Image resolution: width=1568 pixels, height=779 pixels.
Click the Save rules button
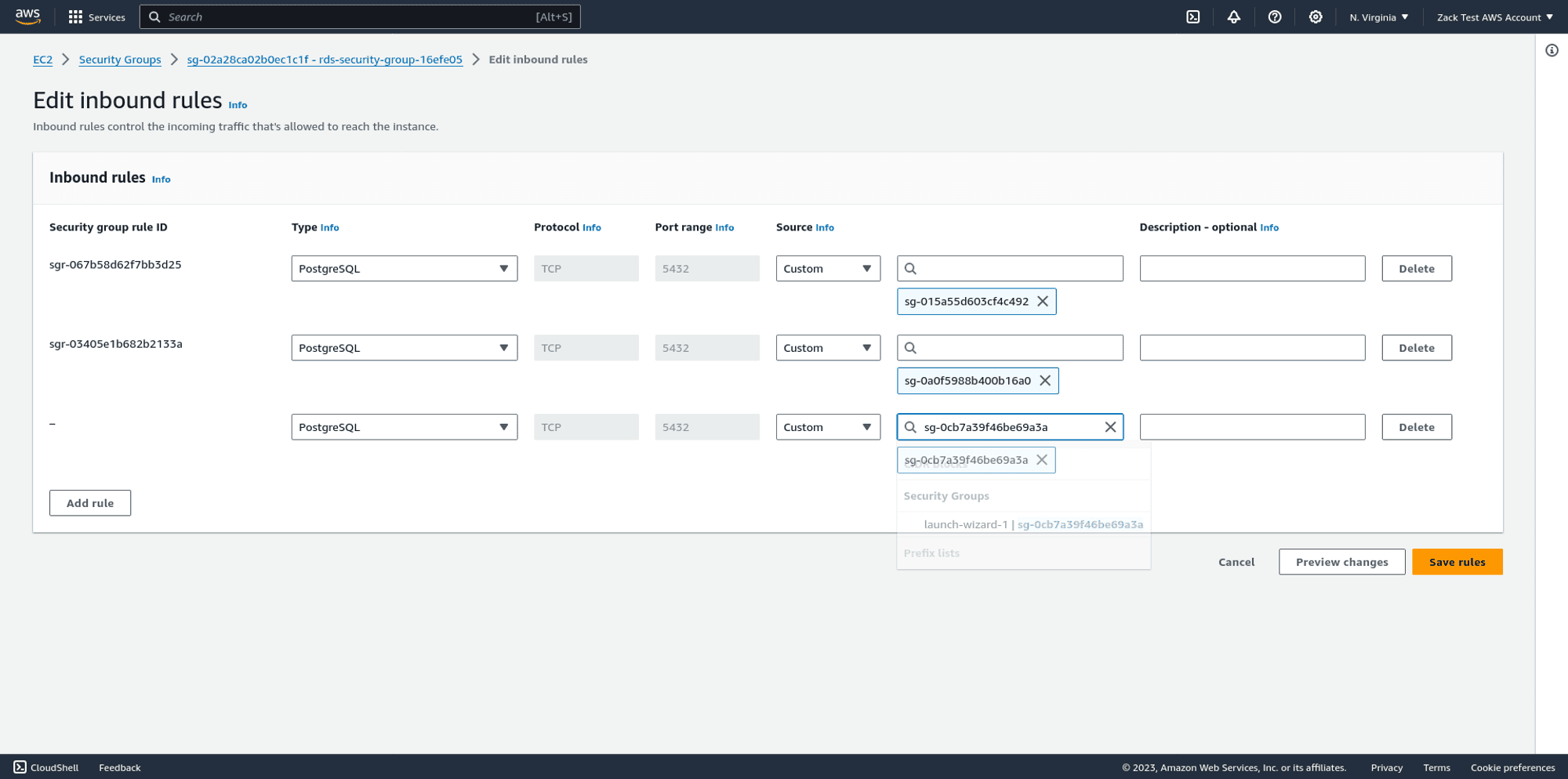[x=1457, y=562]
